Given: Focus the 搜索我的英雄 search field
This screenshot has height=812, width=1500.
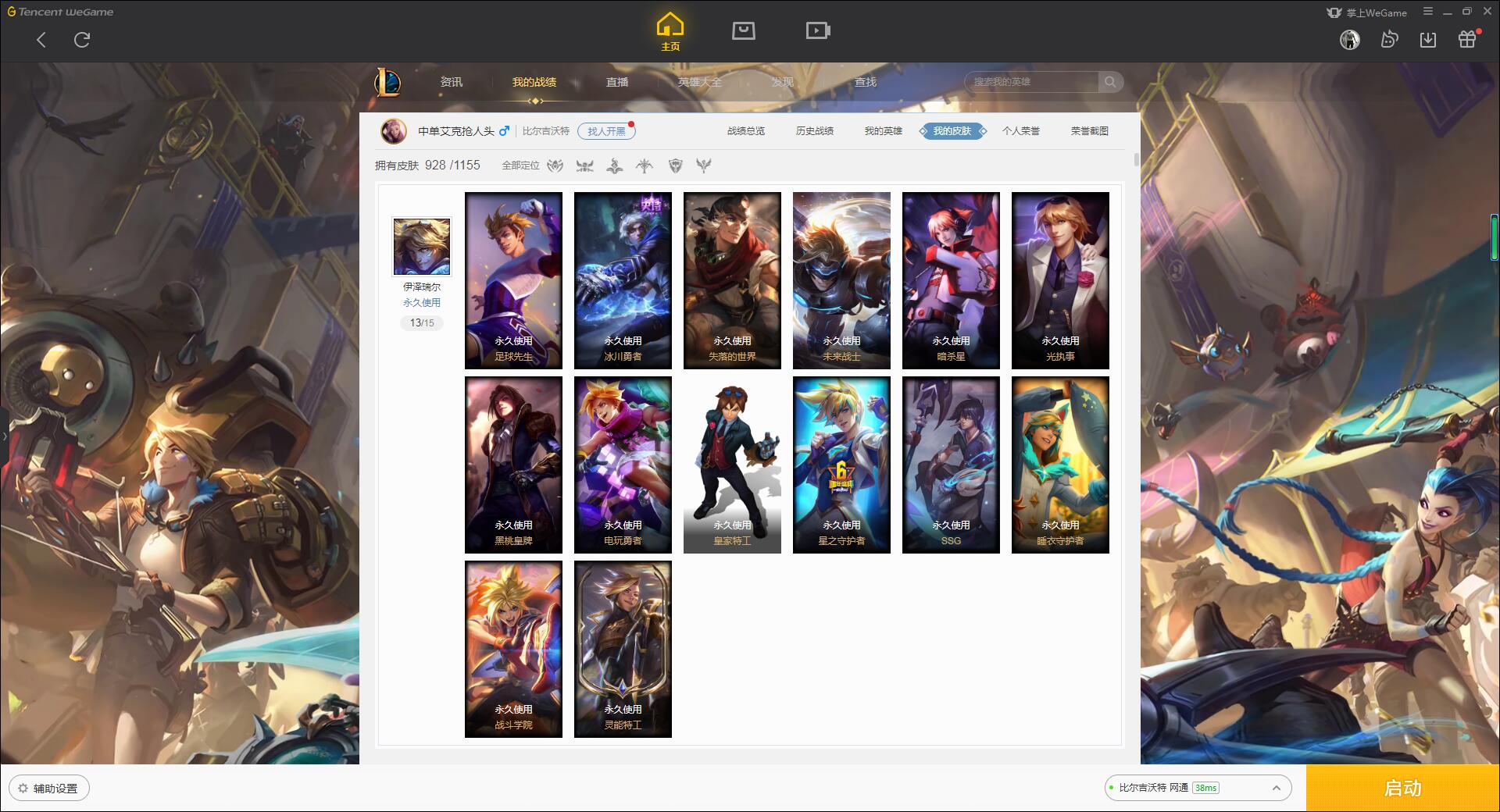Looking at the screenshot, I should coord(1031,82).
